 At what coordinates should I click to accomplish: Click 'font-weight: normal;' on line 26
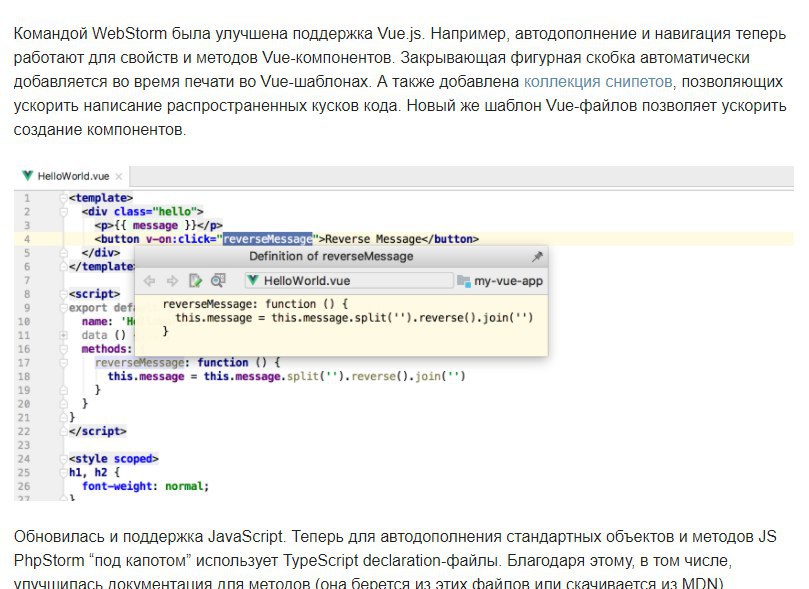[145, 486]
